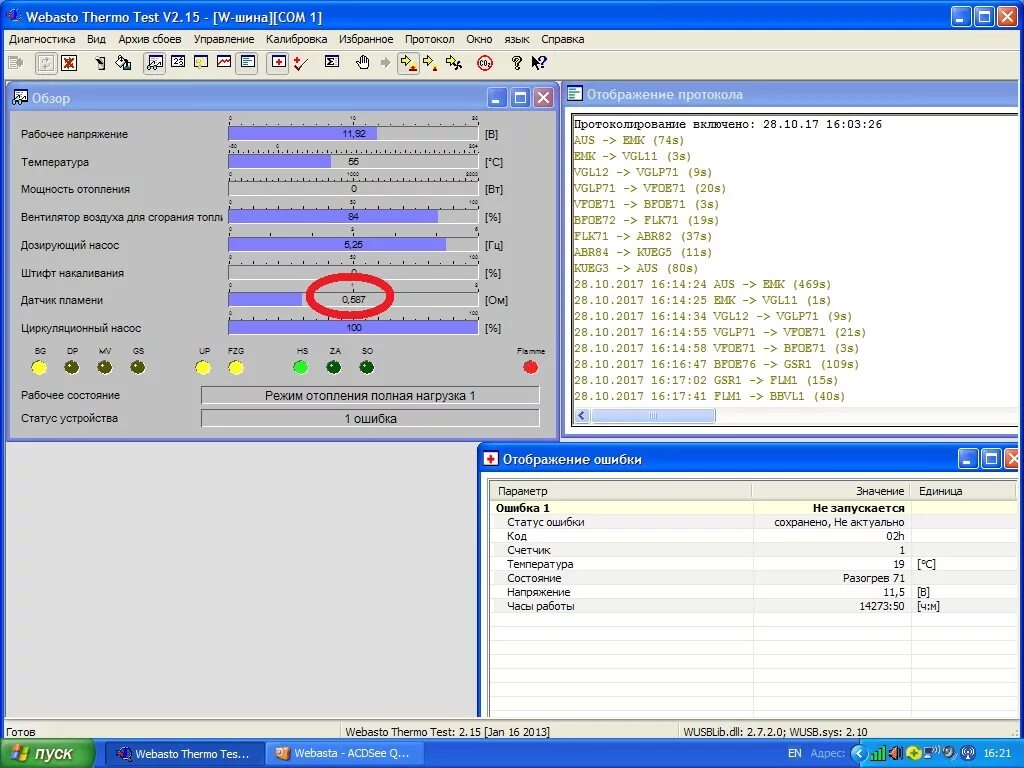Click the CO2 adjustment toolbar icon

click(485, 63)
